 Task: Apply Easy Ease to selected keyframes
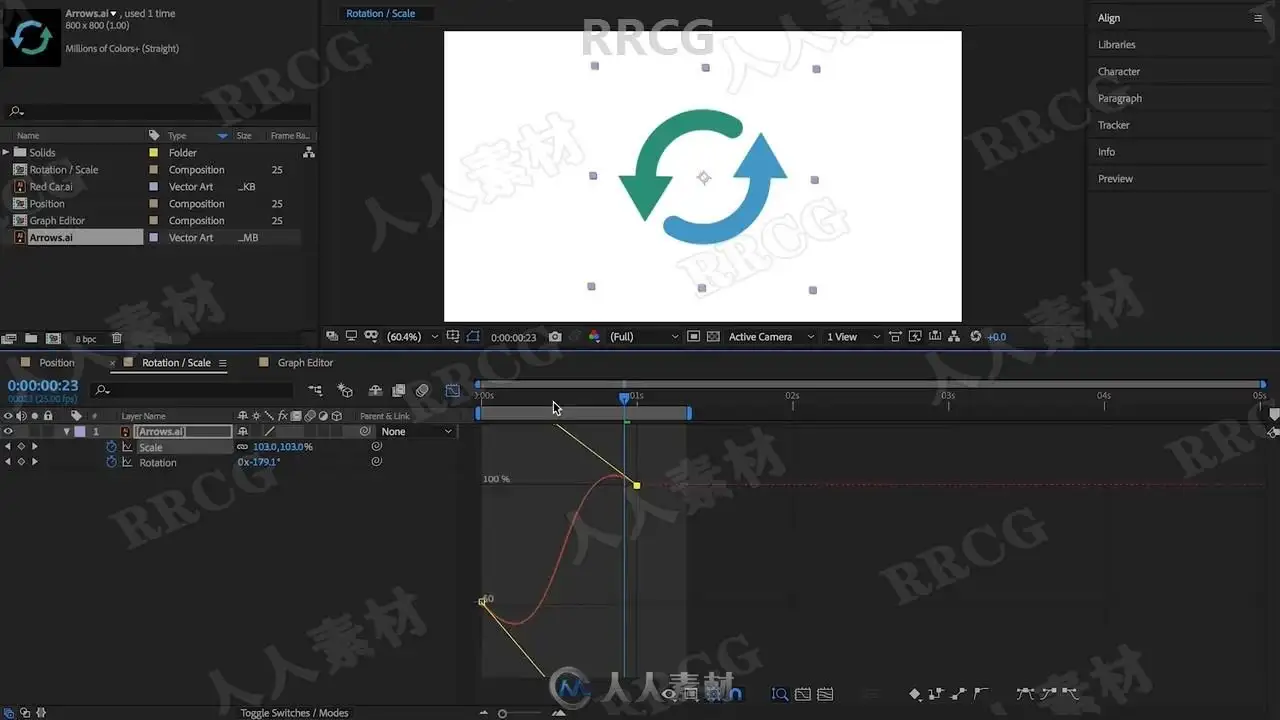pos(1024,693)
